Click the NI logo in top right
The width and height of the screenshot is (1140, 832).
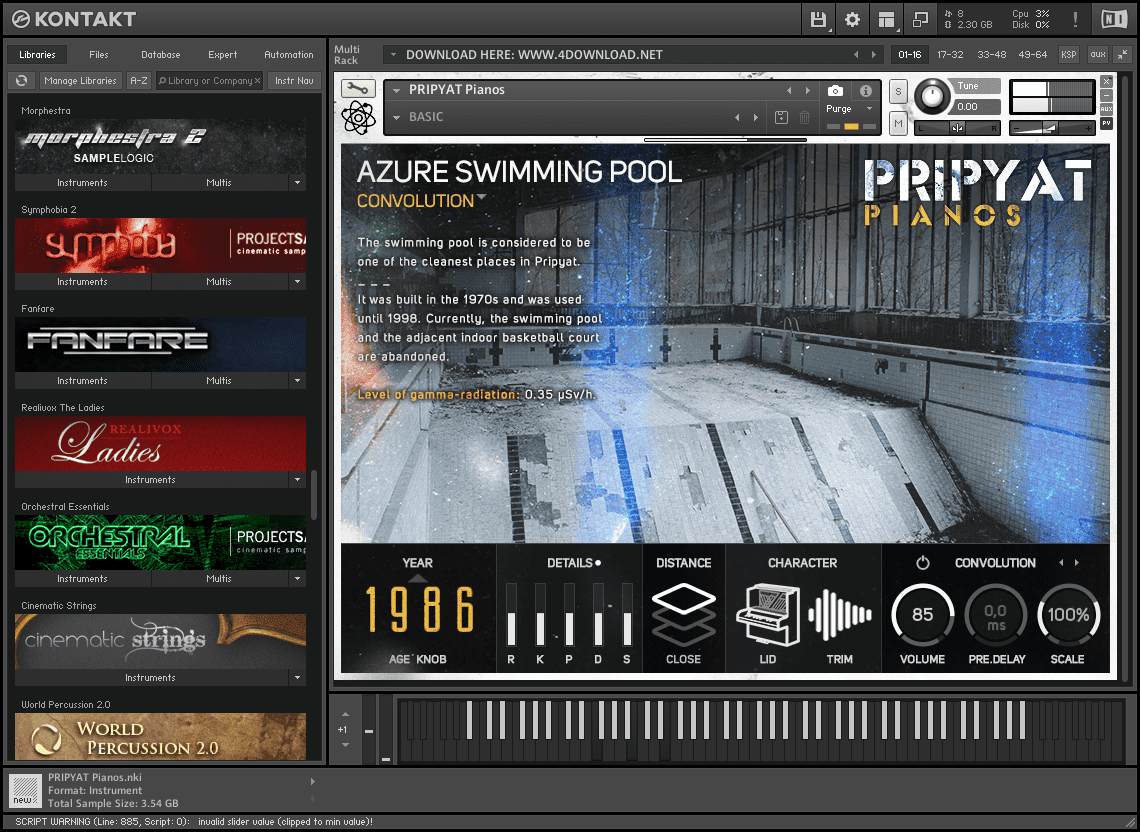click(x=1114, y=19)
